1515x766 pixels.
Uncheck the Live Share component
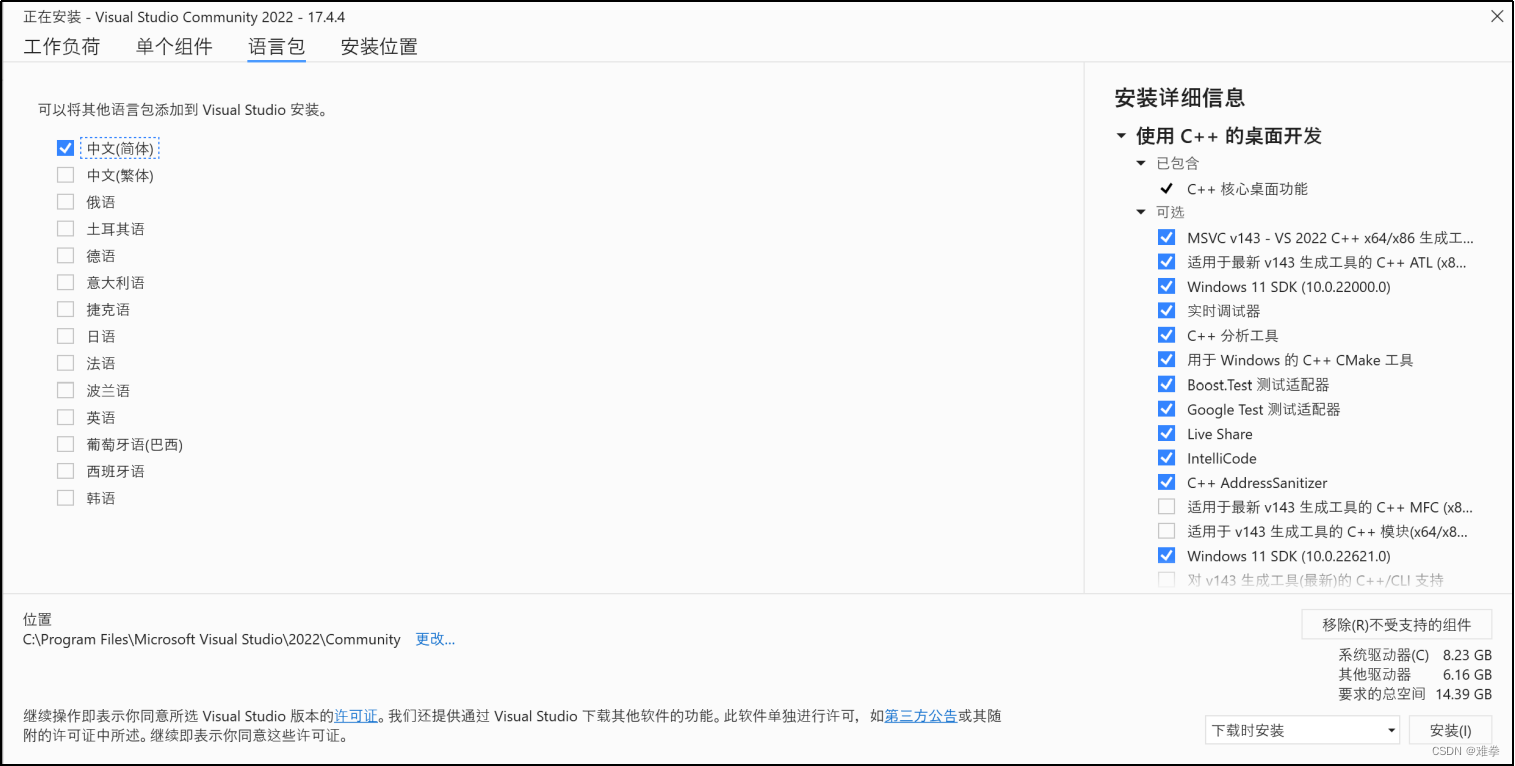(1166, 434)
